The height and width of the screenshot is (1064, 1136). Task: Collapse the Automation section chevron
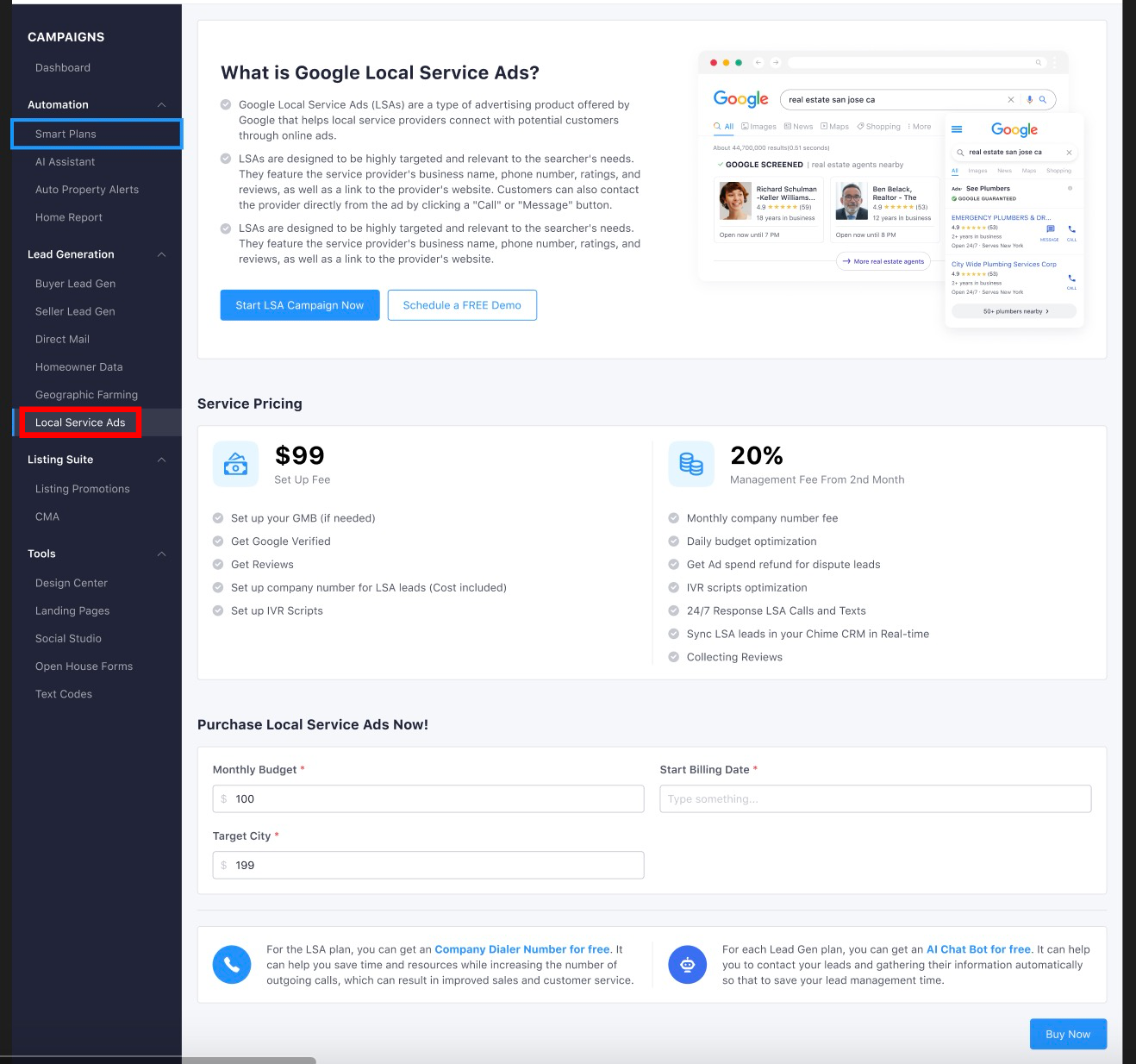pyautogui.click(x=161, y=104)
